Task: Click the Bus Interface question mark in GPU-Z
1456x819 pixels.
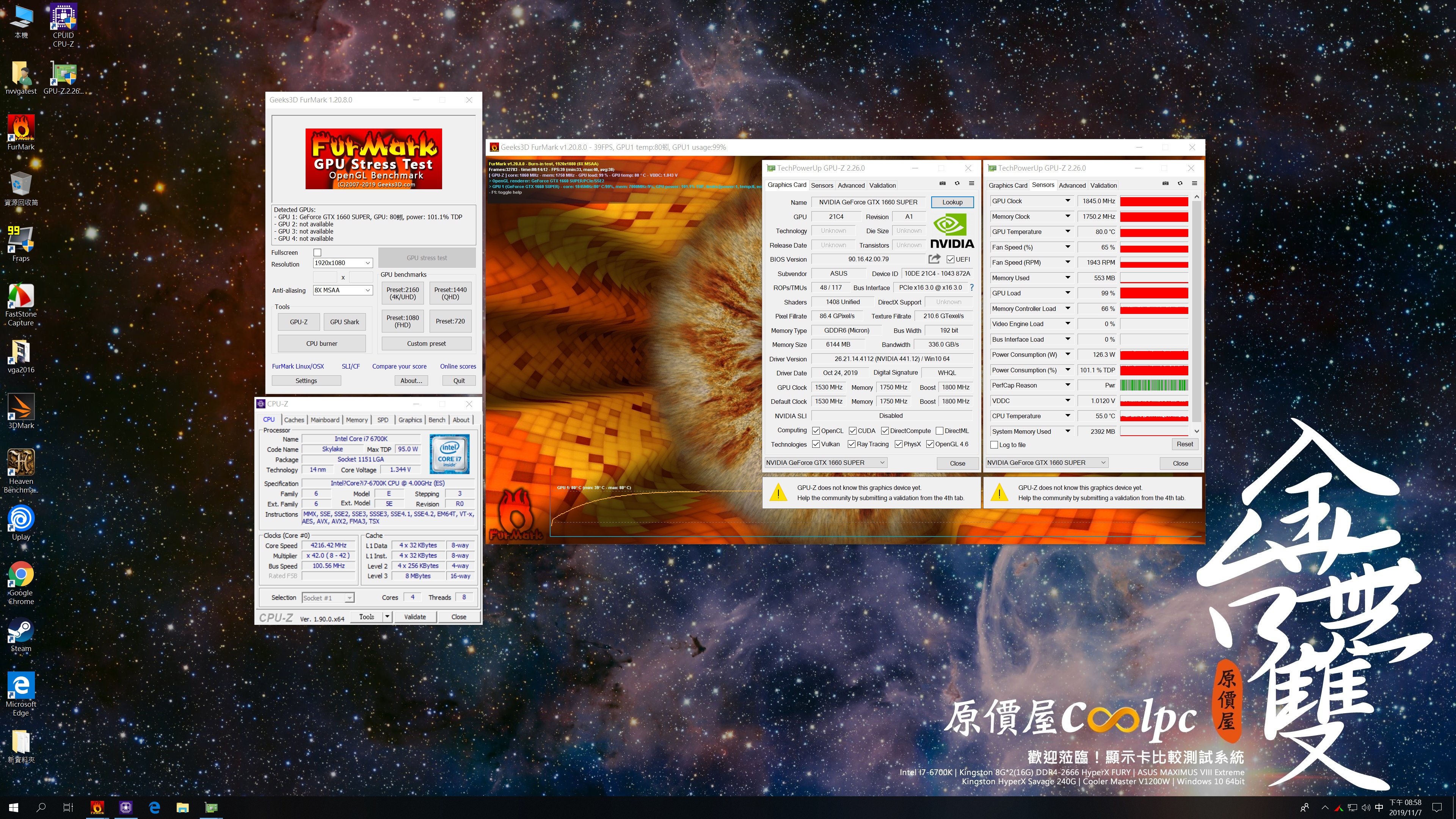Action: pyautogui.click(x=971, y=288)
